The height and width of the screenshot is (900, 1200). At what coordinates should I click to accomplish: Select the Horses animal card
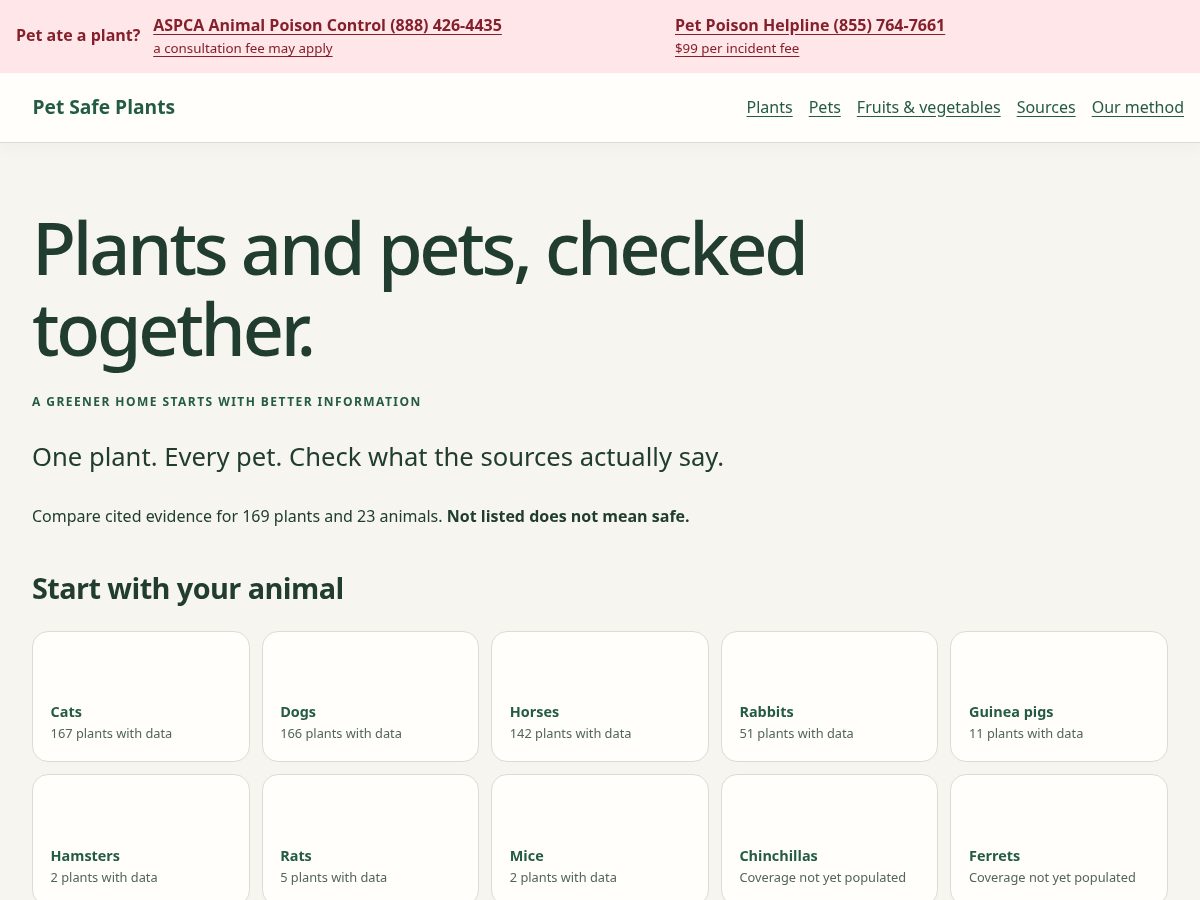coord(600,696)
